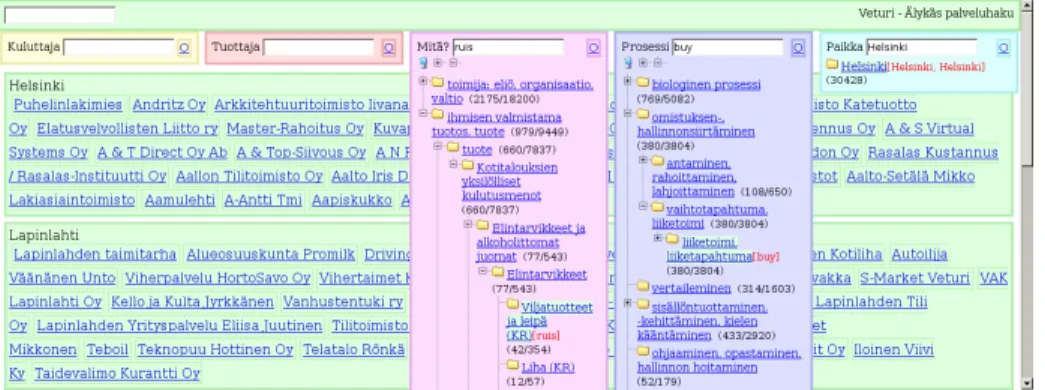This screenshot has width=1045, height=390.
Task: Open Helsinki link in Paikka panel
Action: (x=864, y=67)
